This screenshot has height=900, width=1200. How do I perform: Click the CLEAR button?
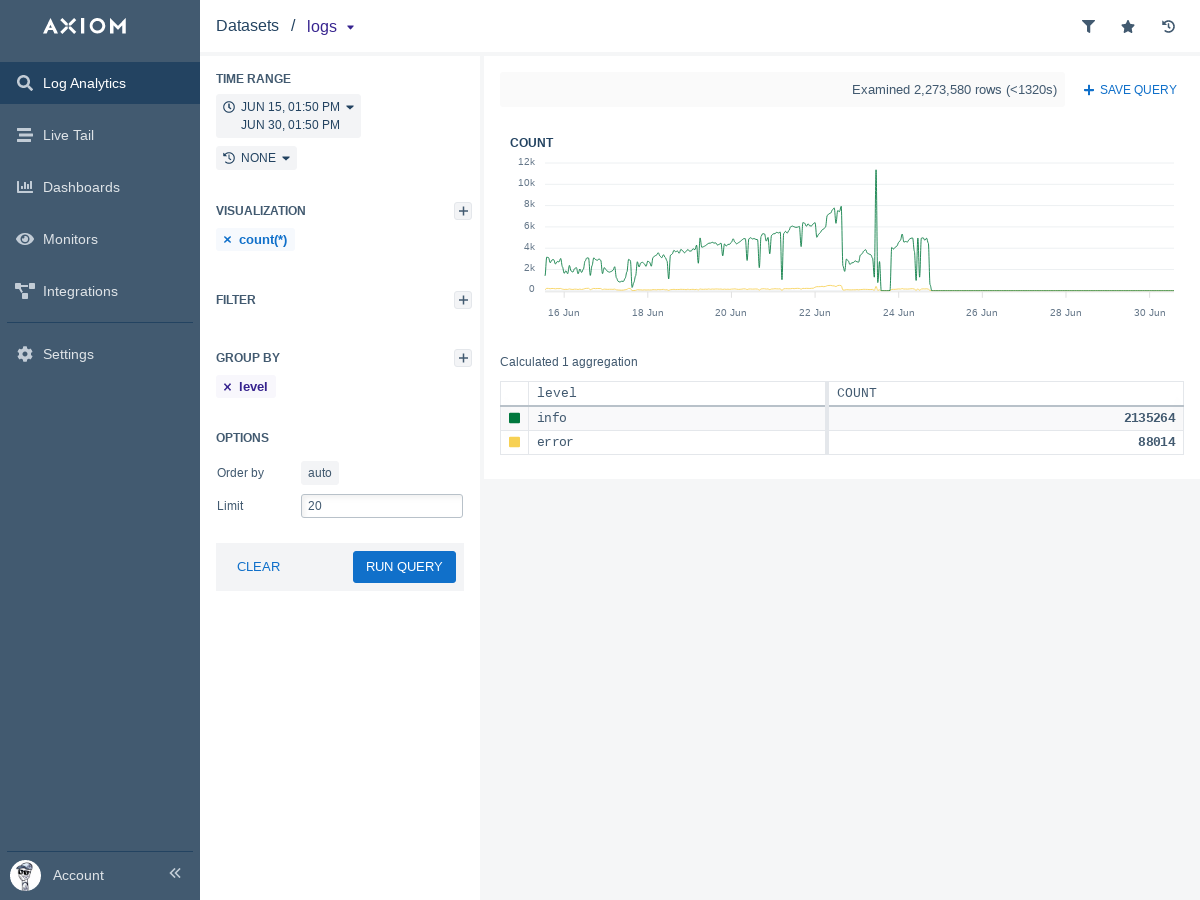click(x=258, y=567)
